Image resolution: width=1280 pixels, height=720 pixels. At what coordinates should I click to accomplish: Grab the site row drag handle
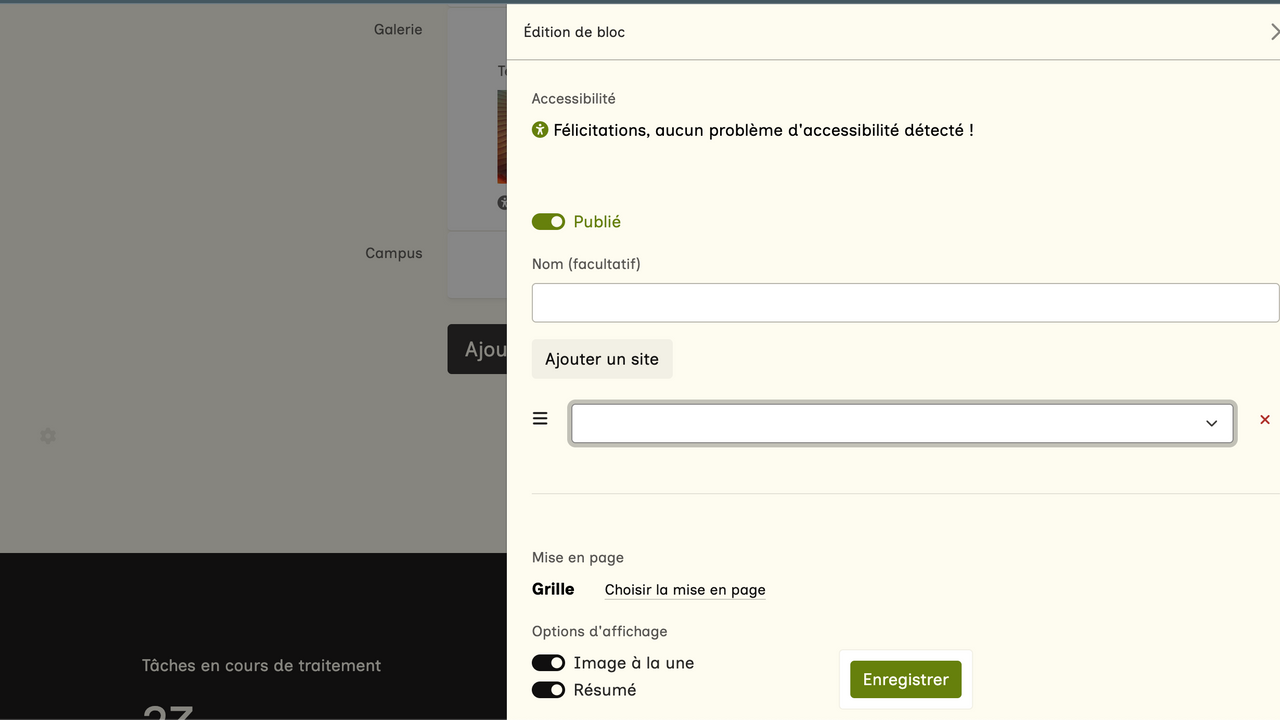pyautogui.click(x=540, y=419)
